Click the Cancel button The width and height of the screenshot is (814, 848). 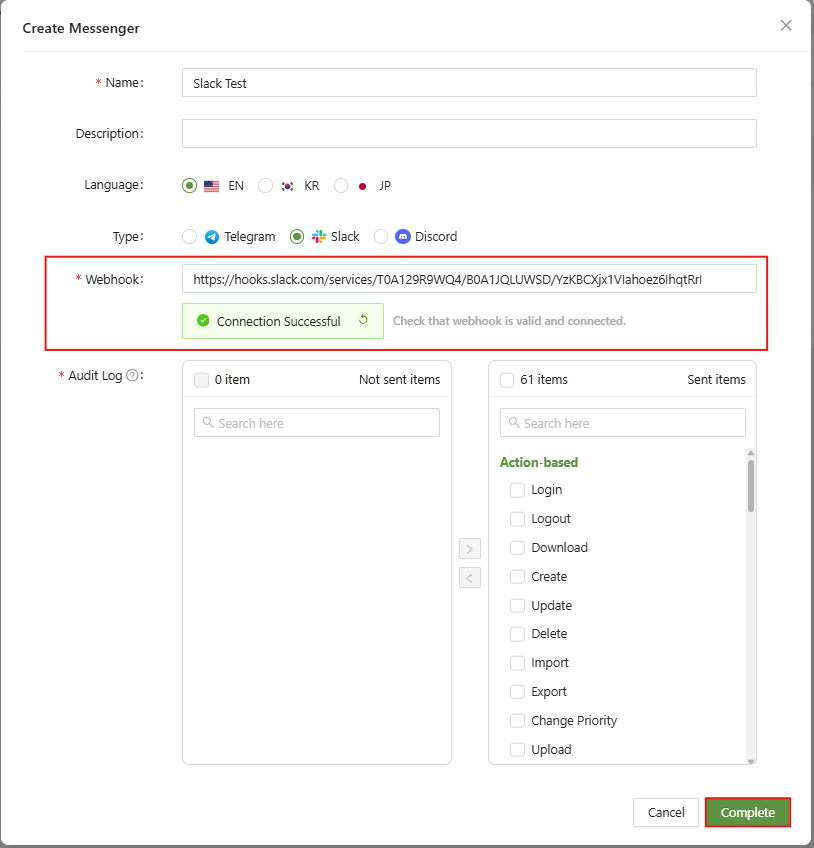pos(665,813)
